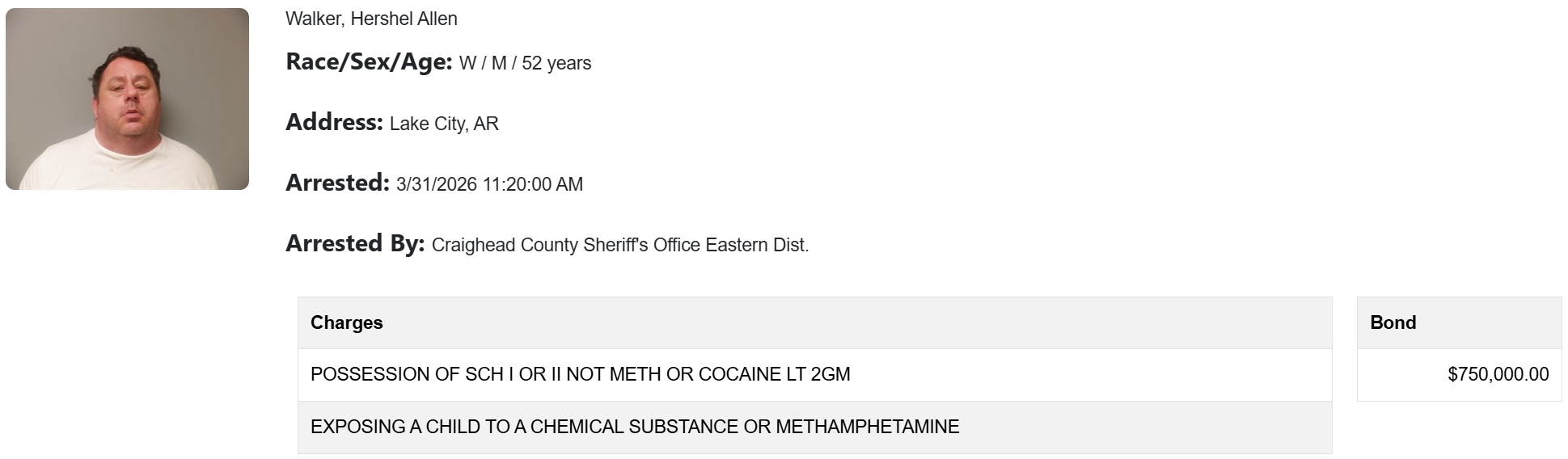Select the Possession of SCH charge row
This screenshot has height=459, width=1568.
tap(580, 374)
